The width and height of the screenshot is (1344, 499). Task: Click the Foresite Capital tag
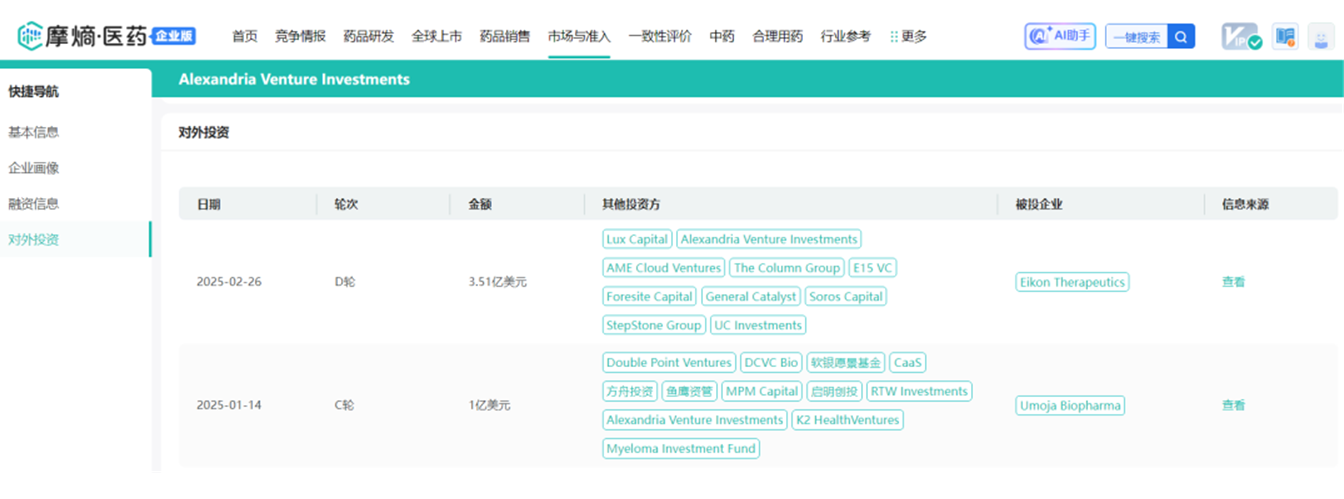pyautogui.click(x=650, y=297)
